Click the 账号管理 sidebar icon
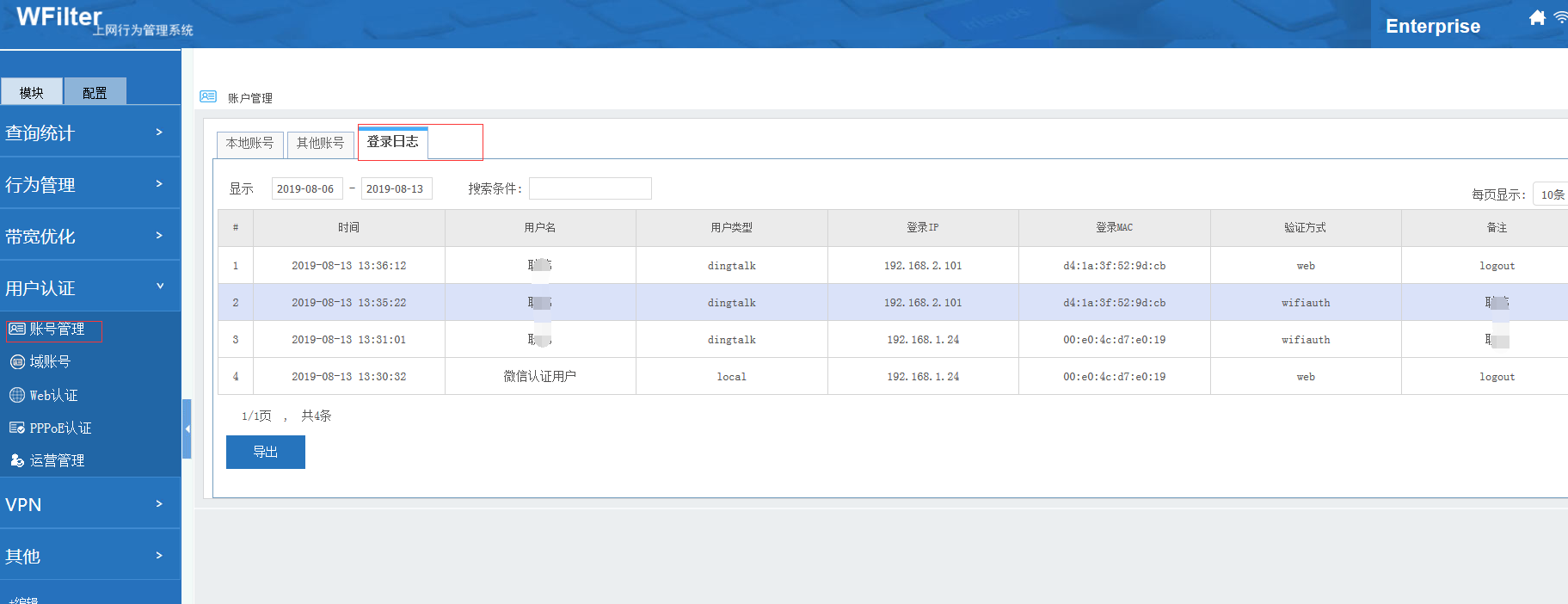The width and height of the screenshot is (1568, 604). click(x=17, y=329)
